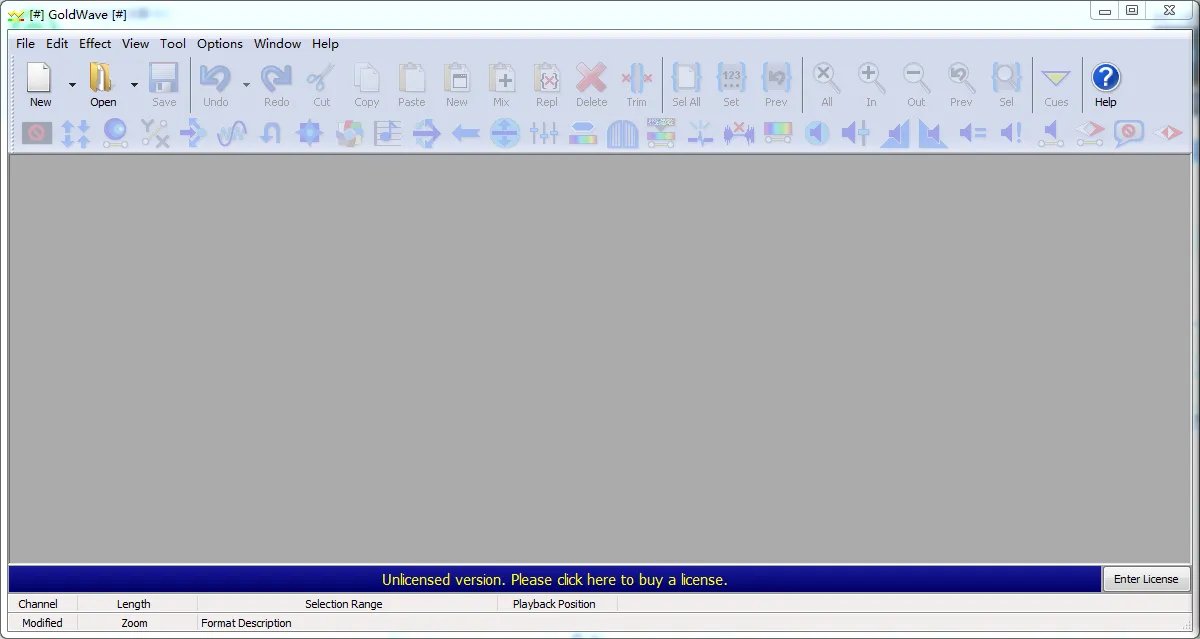Screen dimensions: 1200x639
Task: Open the Effect menu
Action: 95,44
